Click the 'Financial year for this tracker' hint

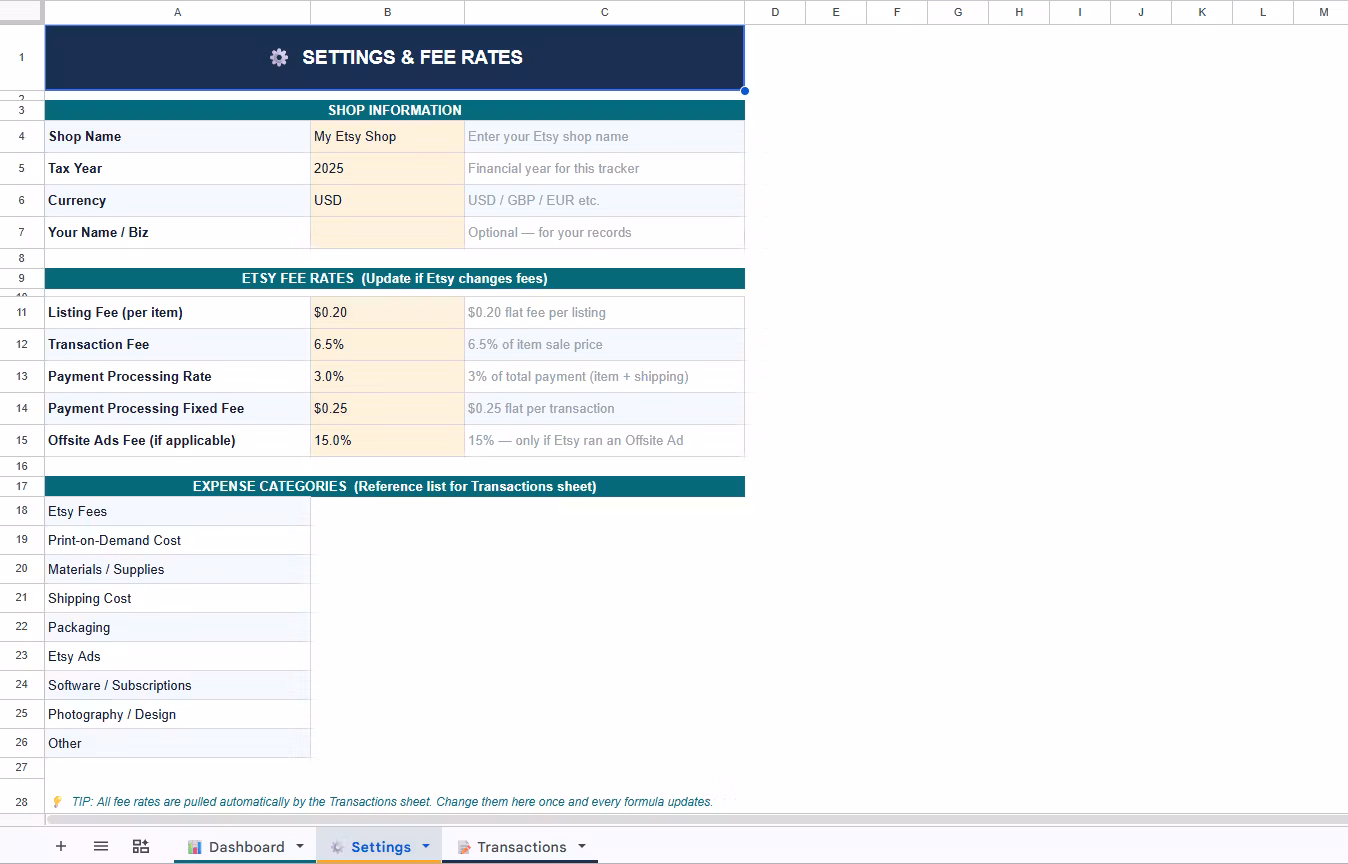coord(604,168)
